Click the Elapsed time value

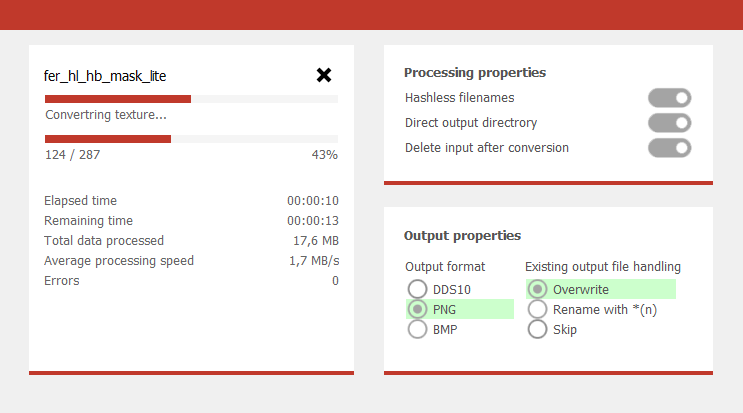(x=312, y=201)
